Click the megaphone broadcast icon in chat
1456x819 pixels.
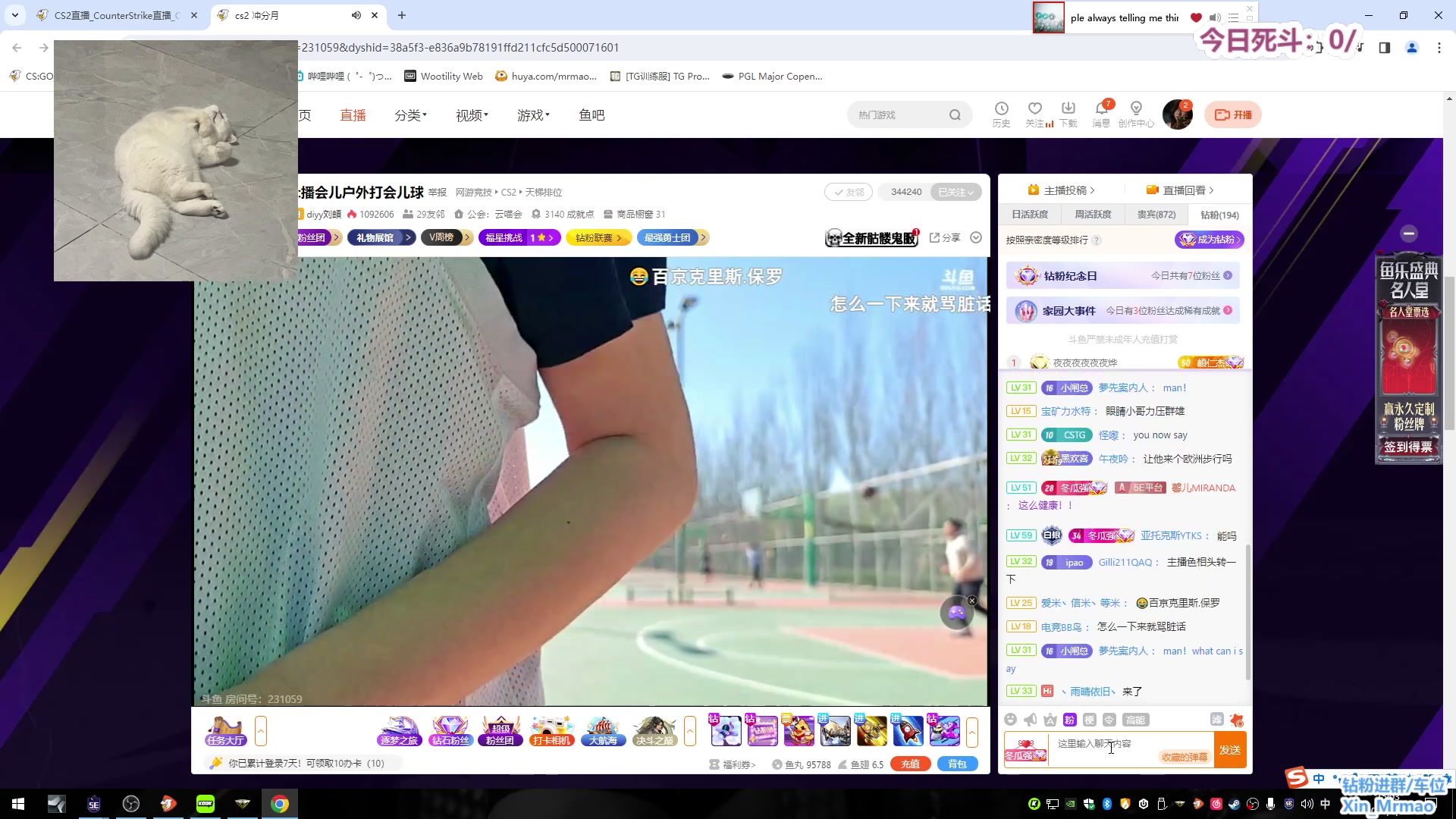[1030, 720]
